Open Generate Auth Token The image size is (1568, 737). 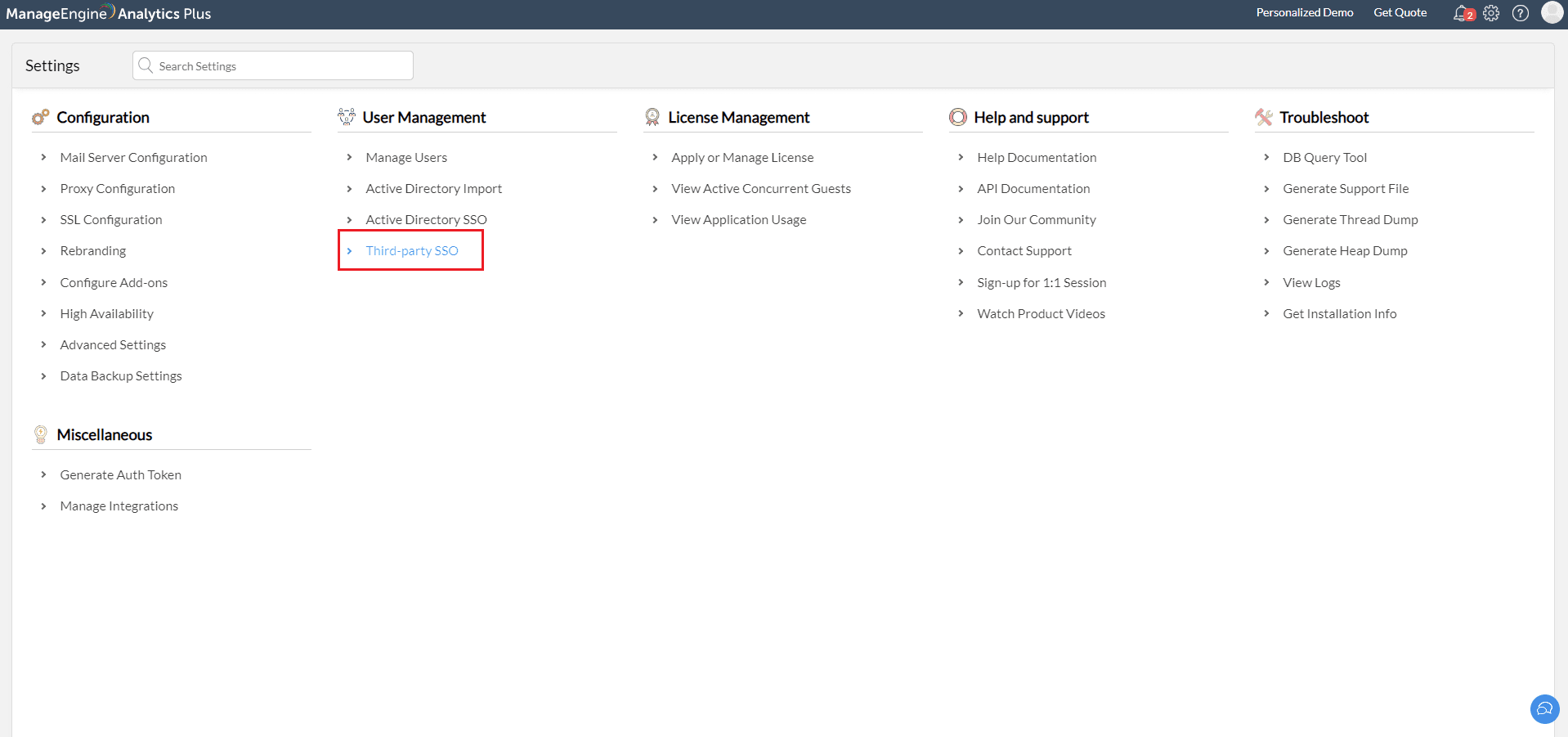(x=121, y=474)
